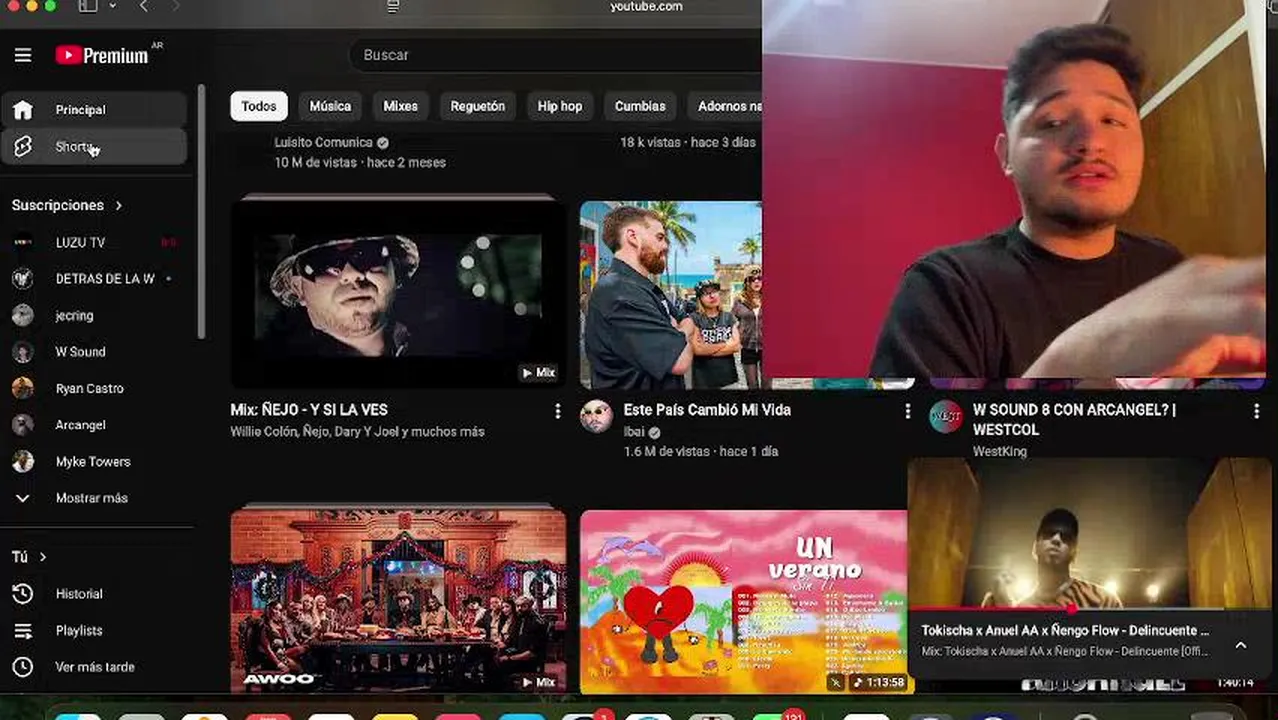The height and width of the screenshot is (720, 1278).
Task: Open the Shorts section in sidebar
Action: coord(94,147)
